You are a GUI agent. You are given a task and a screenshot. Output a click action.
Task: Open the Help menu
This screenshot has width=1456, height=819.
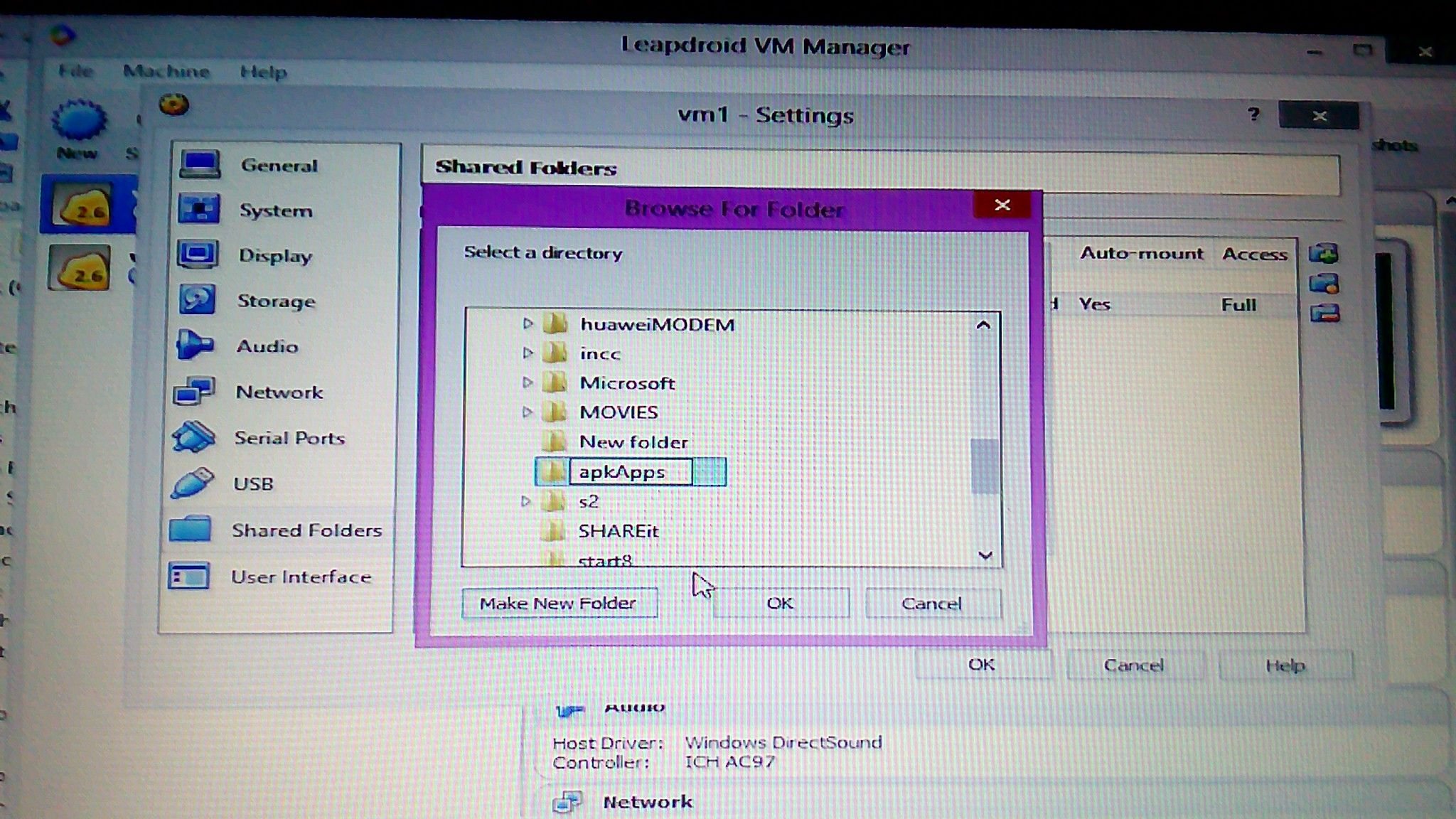tap(263, 72)
